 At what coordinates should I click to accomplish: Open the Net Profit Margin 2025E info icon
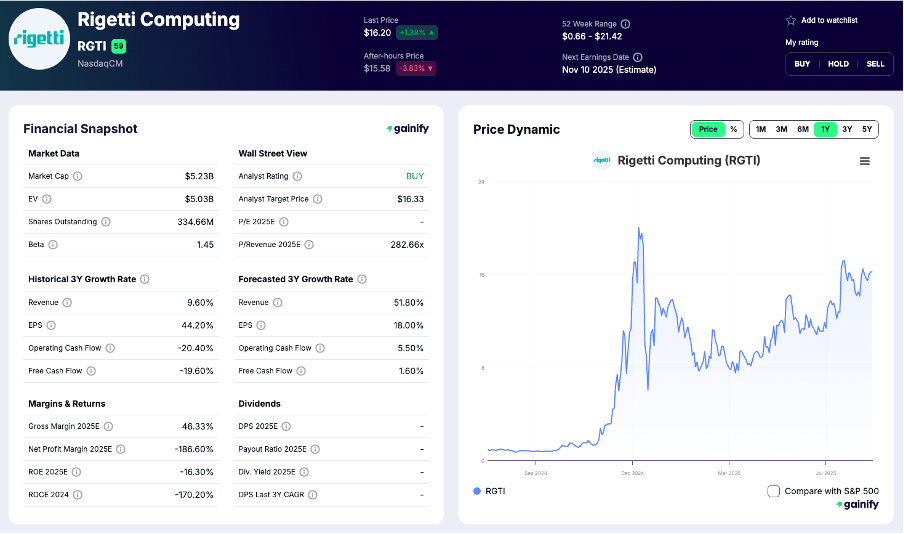tap(120, 449)
